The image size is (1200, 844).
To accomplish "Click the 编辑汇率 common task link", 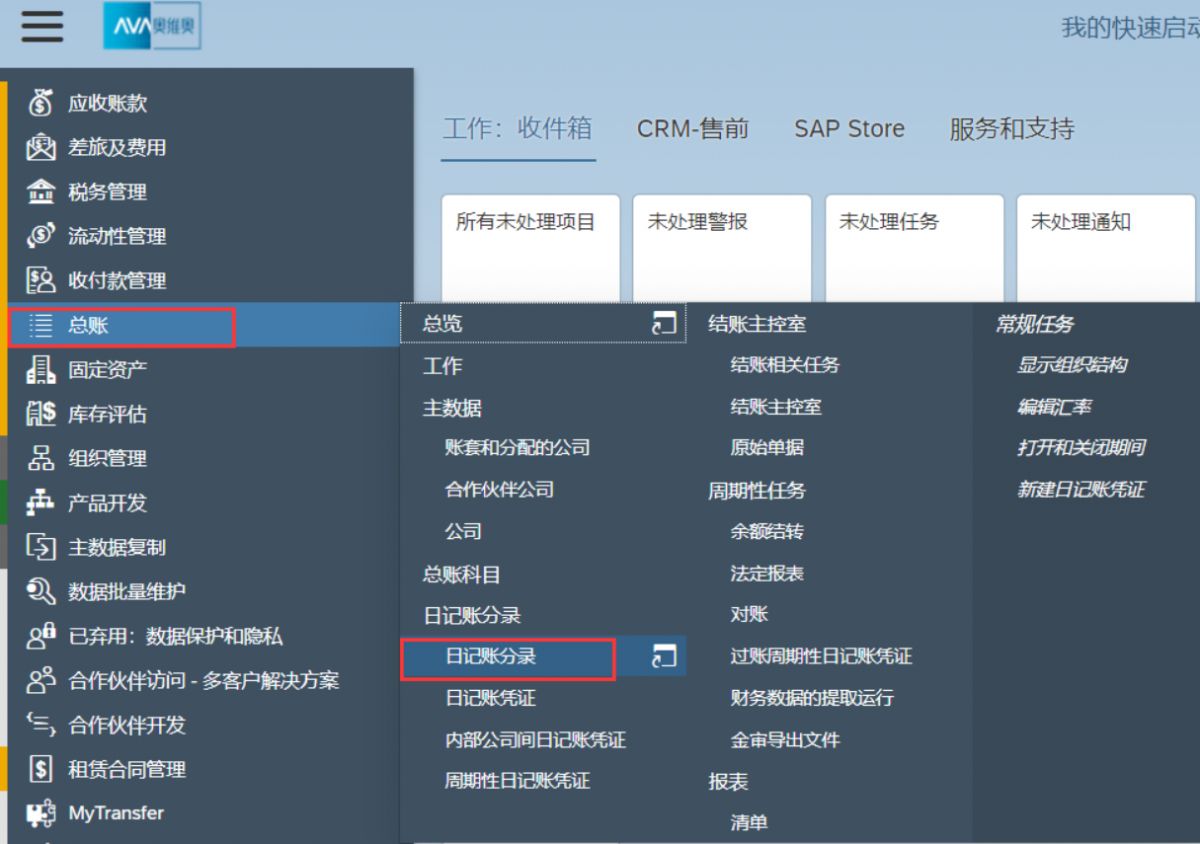I will tap(1054, 407).
